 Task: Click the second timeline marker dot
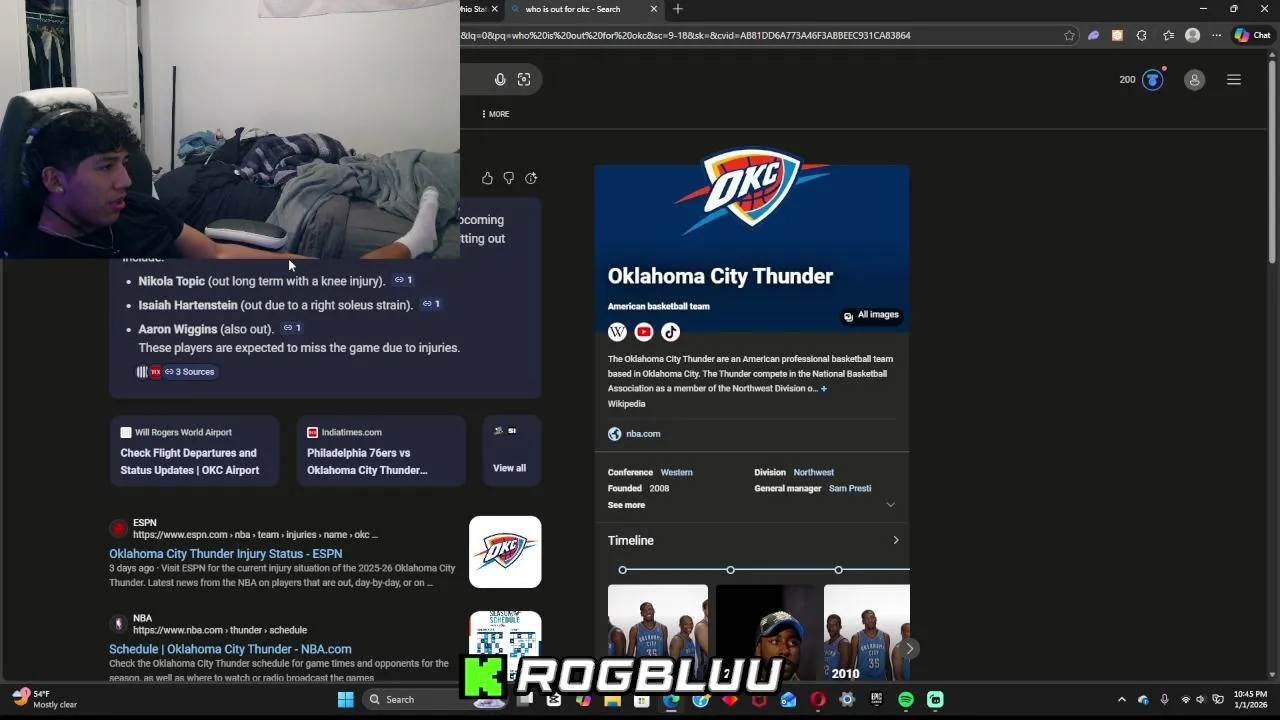click(x=731, y=570)
